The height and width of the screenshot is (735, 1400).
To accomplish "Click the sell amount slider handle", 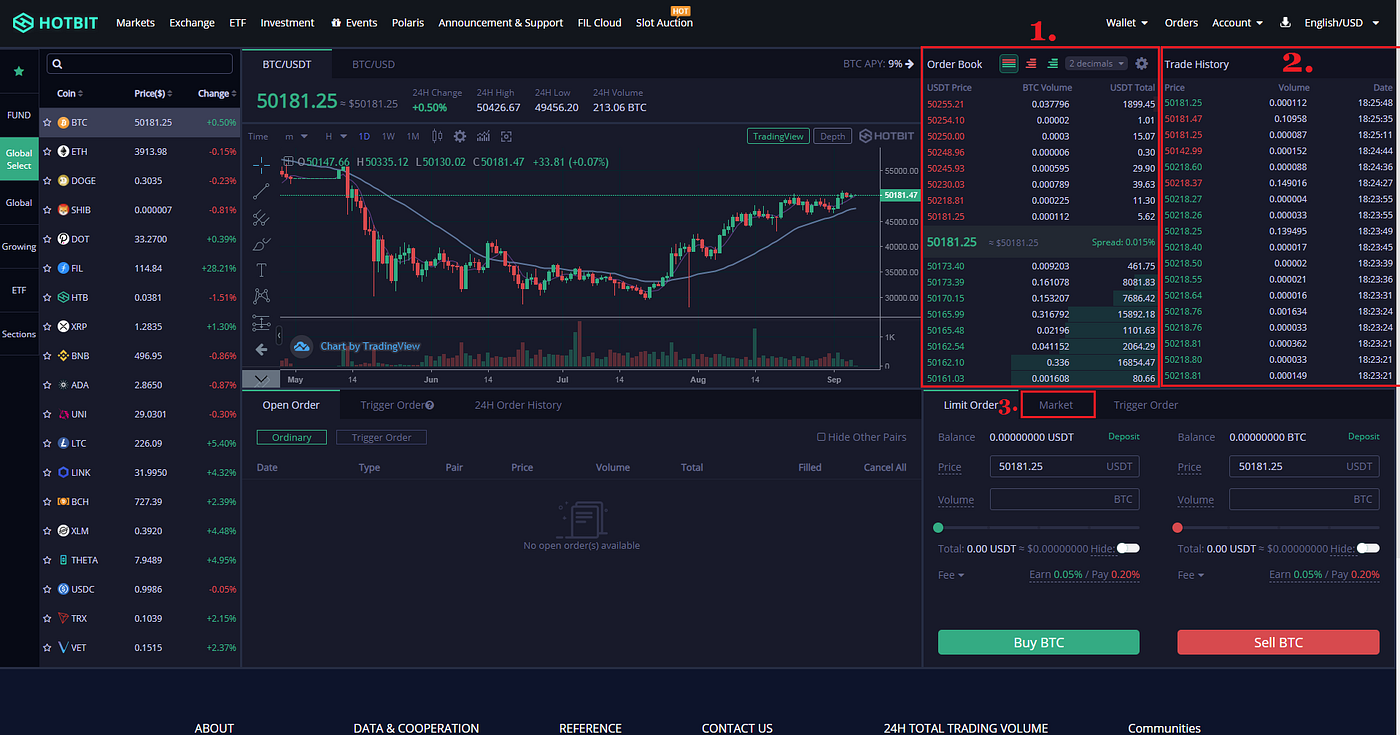I will [x=1177, y=527].
